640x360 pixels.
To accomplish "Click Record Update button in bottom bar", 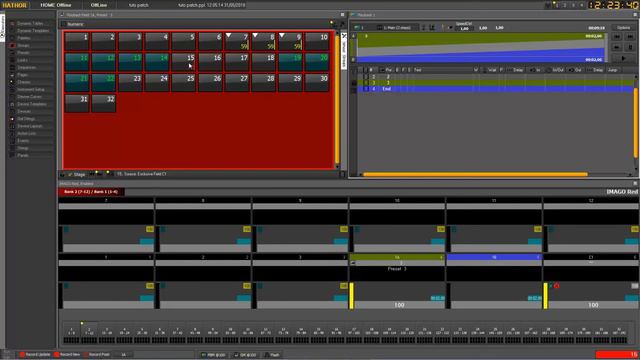I will (35, 355).
